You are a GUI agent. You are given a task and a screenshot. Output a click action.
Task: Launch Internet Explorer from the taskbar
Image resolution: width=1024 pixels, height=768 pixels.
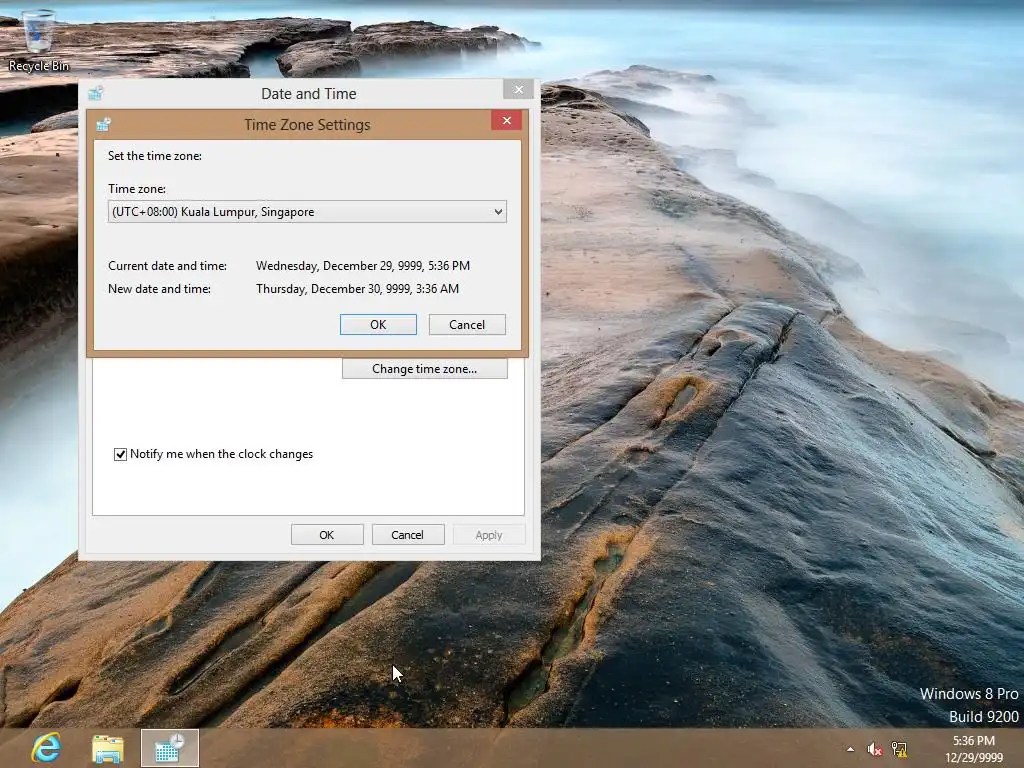click(46, 748)
